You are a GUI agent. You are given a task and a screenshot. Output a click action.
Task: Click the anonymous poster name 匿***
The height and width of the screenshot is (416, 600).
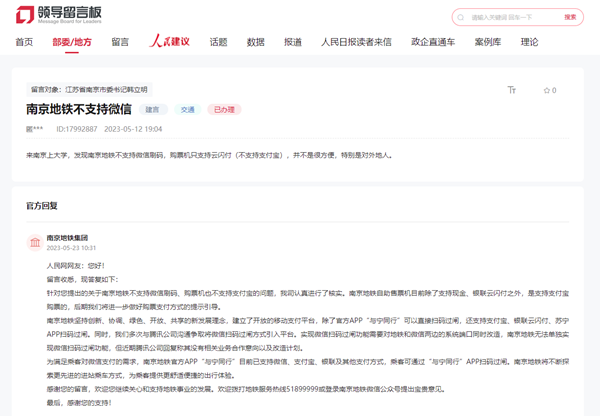coord(34,129)
